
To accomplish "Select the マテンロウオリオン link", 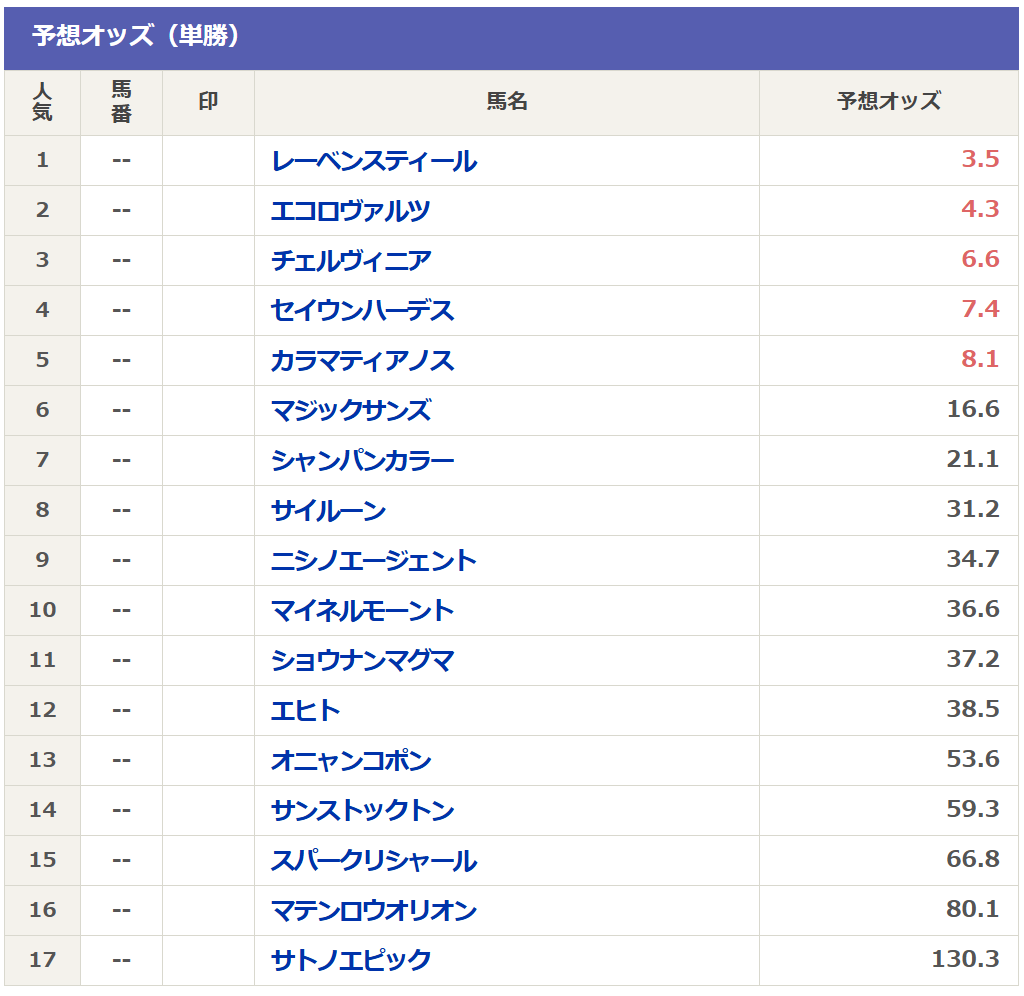I will coord(373,911).
